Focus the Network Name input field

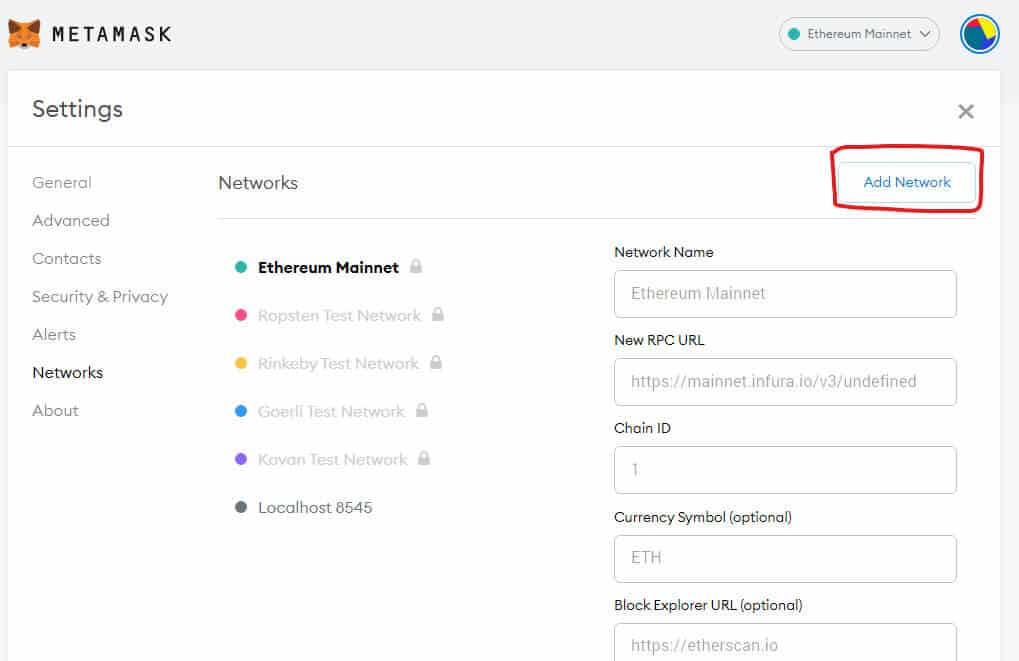785,294
